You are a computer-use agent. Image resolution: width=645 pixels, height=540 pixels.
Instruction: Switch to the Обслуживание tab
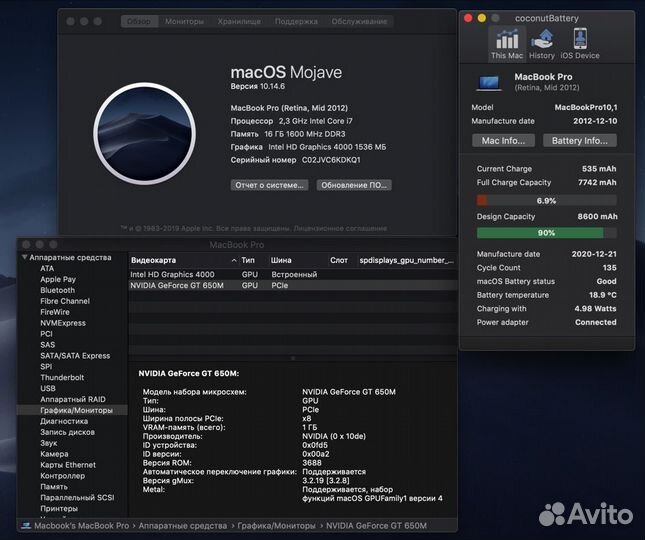click(x=359, y=21)
